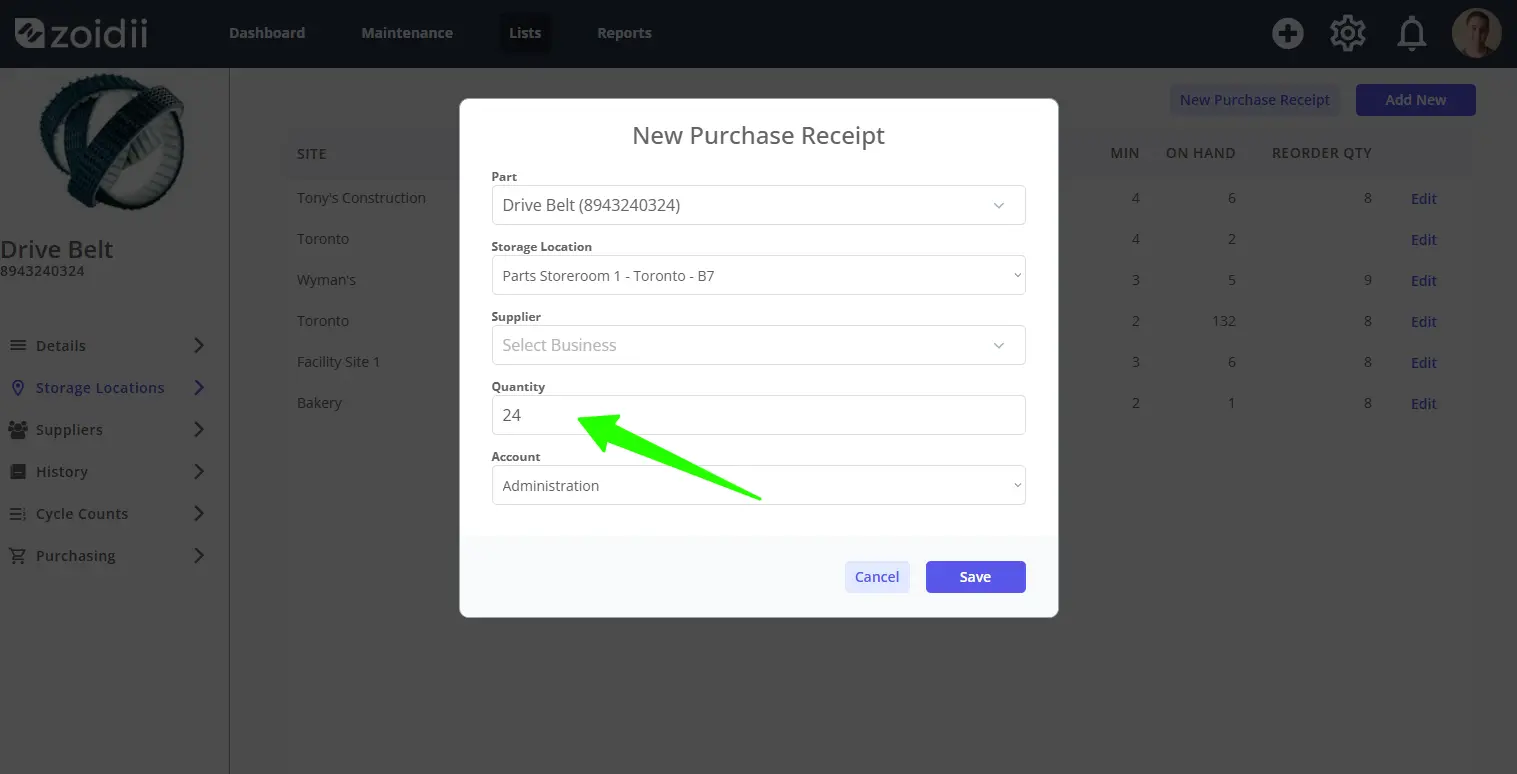Edit the Tony's Construction row
This screenshot has height=774, width=1517.
click(x=1423, y=199)
